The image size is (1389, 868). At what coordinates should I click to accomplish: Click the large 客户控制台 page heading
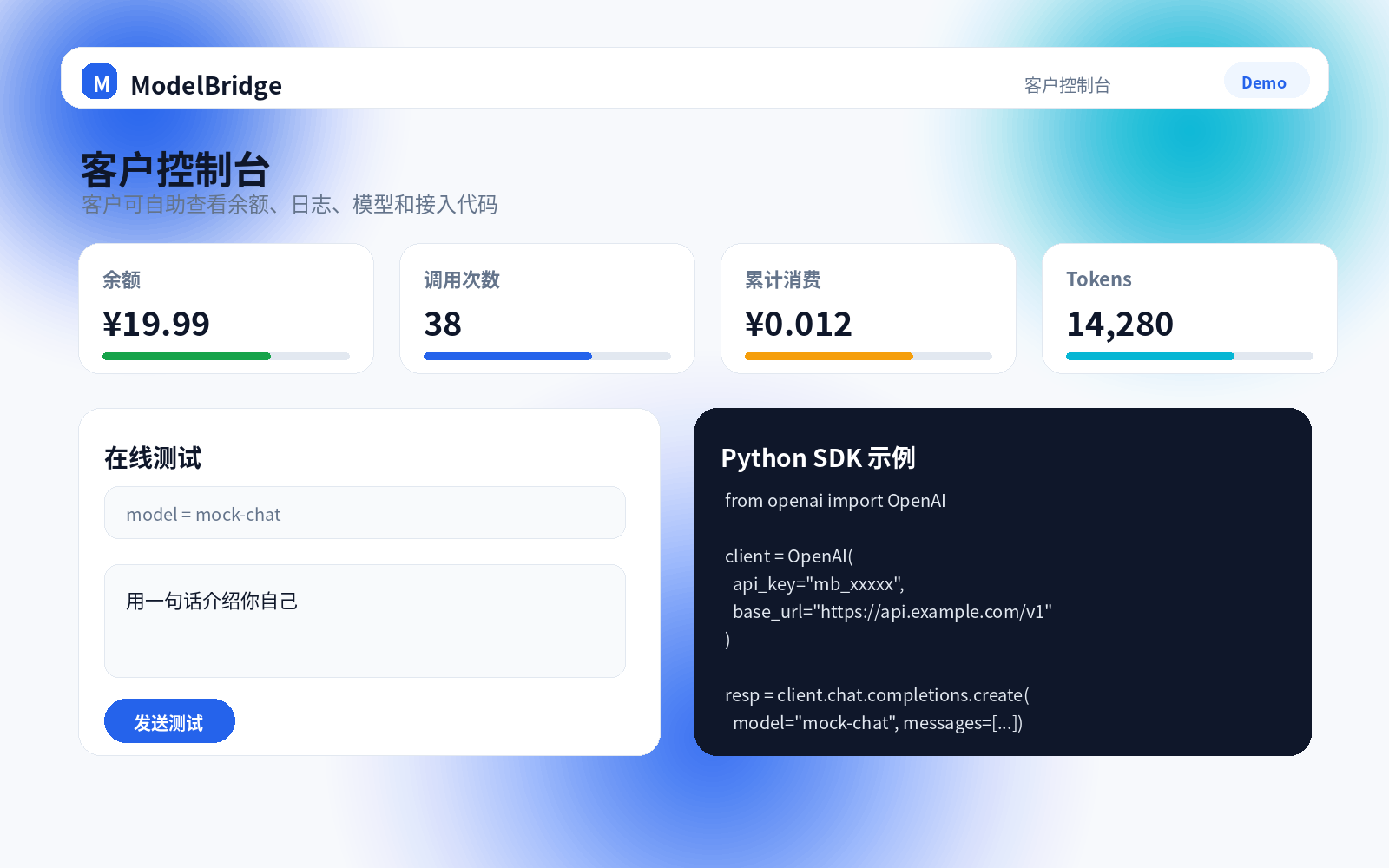click(x=175, y=169)
